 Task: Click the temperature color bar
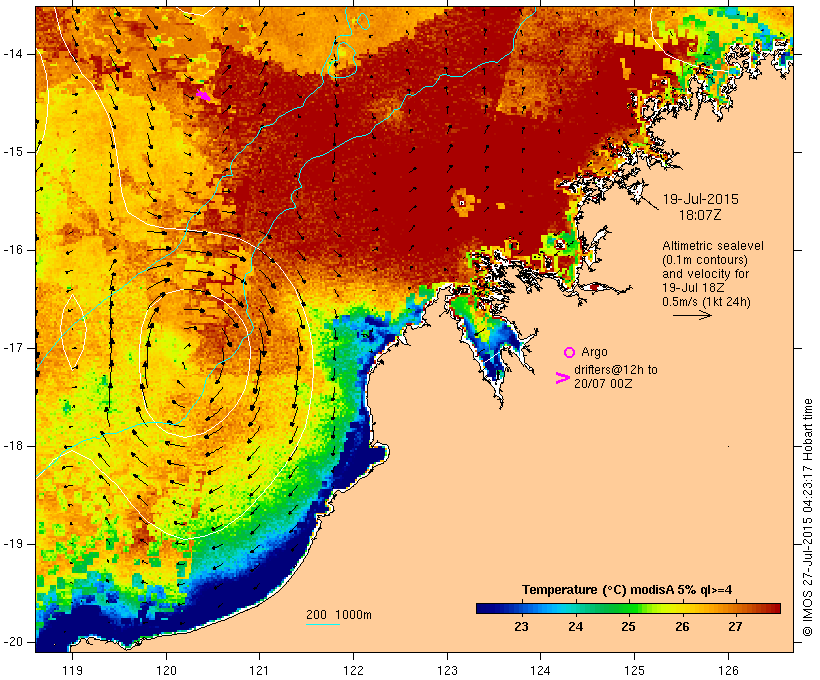pyautogui.click(x=628, y=608)
